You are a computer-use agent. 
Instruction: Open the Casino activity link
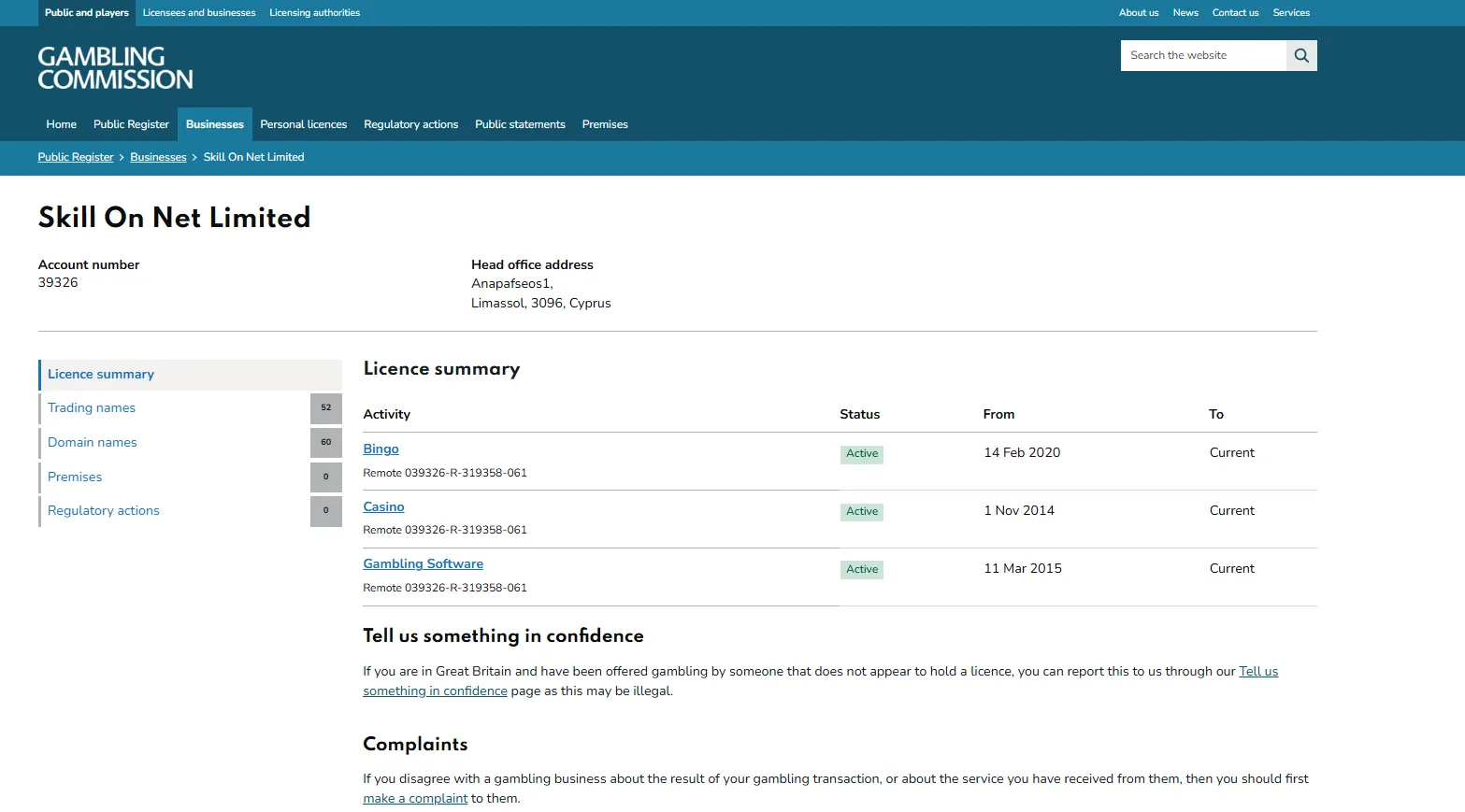click(x=383, y=507)
